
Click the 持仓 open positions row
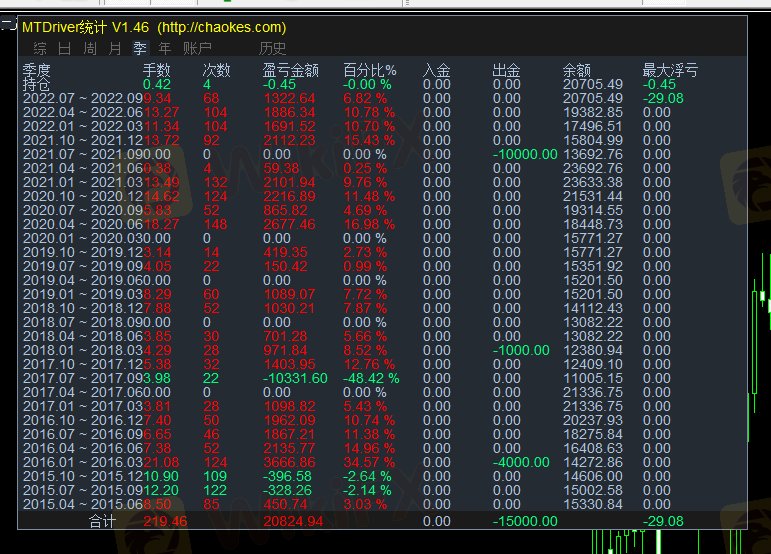(x=37, y=85)
